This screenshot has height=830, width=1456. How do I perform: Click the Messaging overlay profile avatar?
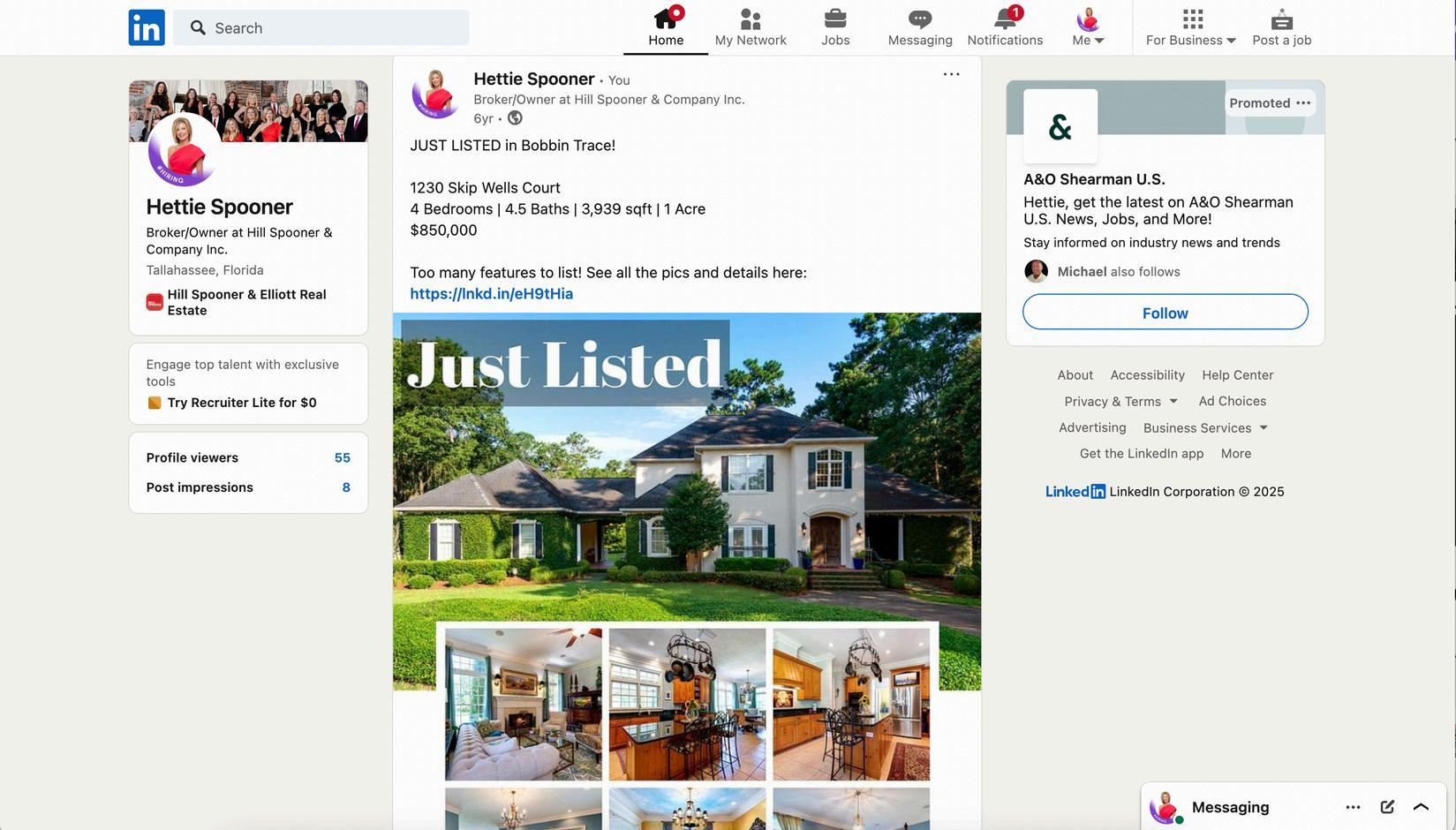click(1166, 807)
